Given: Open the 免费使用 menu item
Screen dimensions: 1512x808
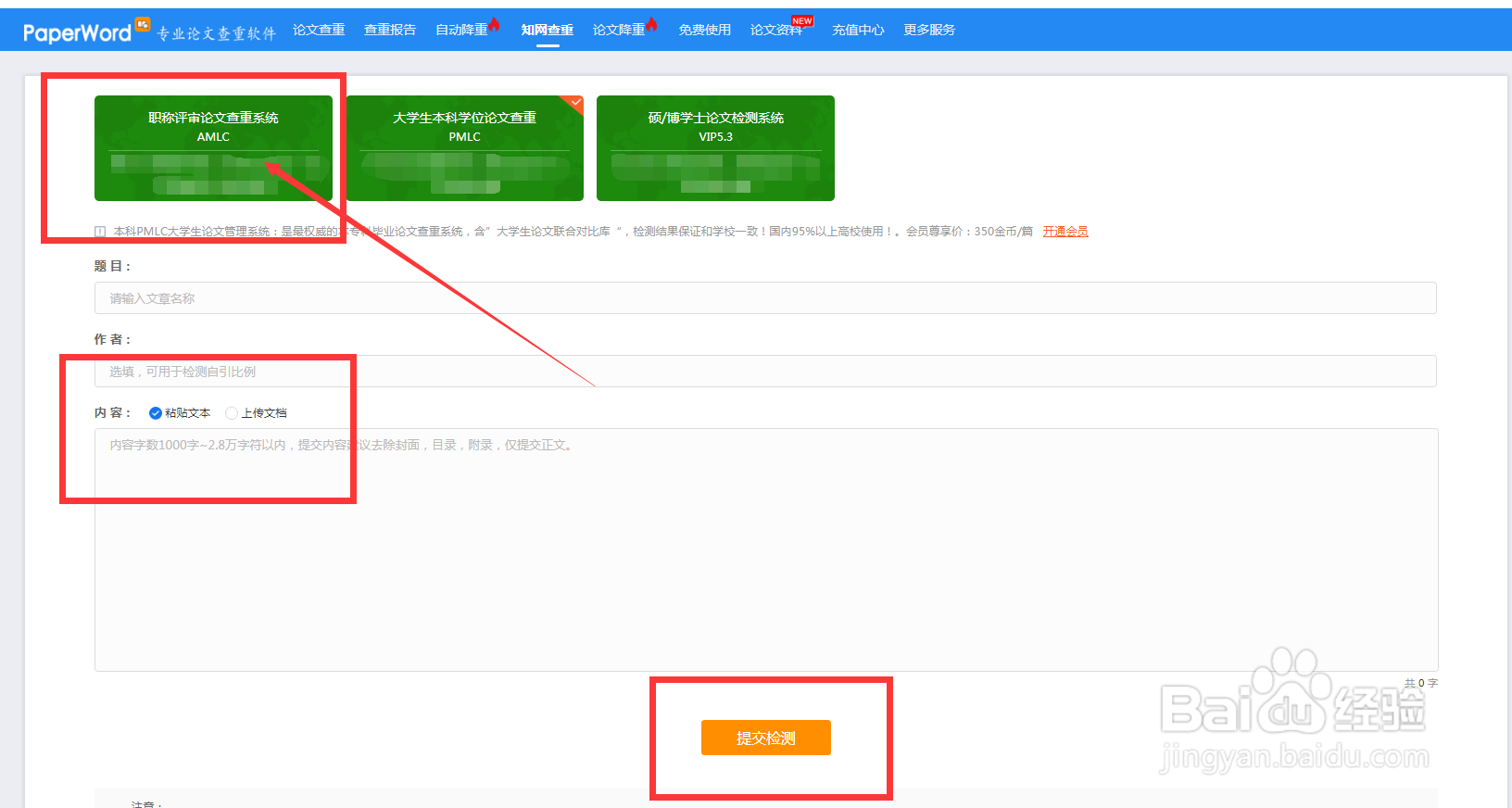Looking at the screenshot, I should 705,30.
